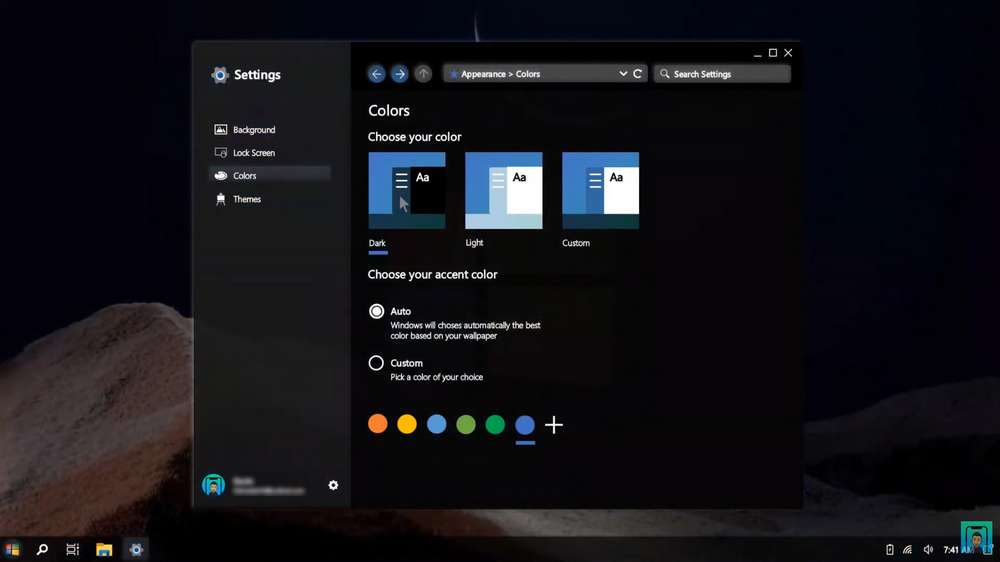The height and width of the screenshot is (562, 1000).
Task: Open account options via small gear icon
Action: (333, 485)
